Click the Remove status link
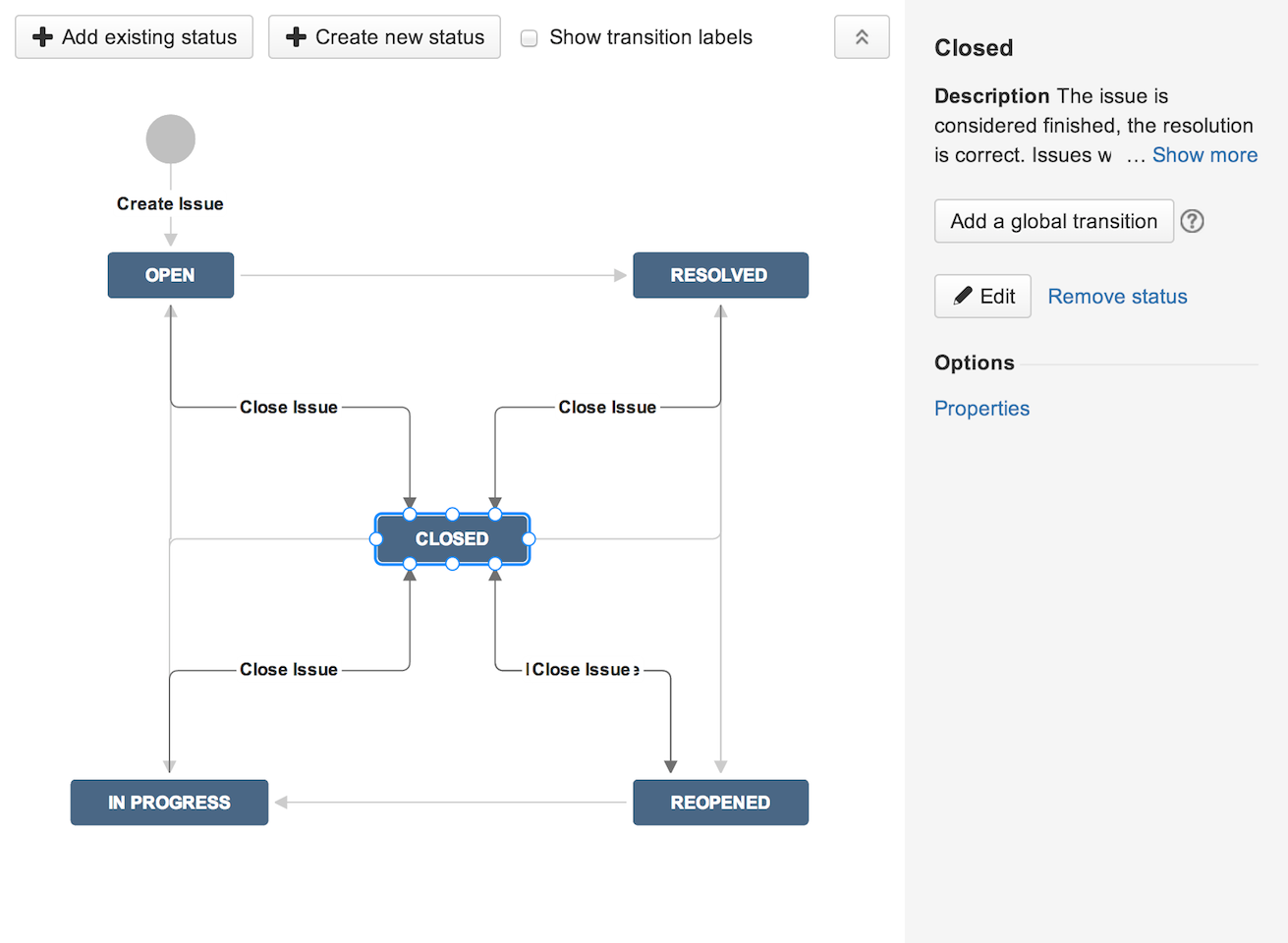 coord(1117,297)
